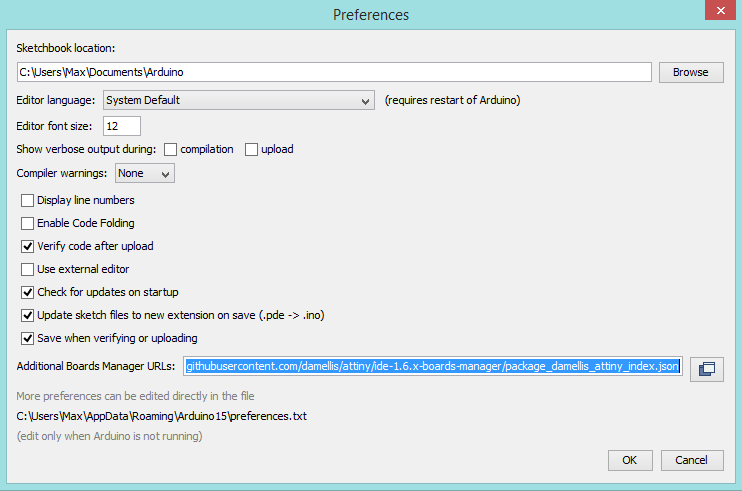The image size is (742, 491).
Task: Toggle Display line numbers checkbox
Action: click(x=28, y=200)
